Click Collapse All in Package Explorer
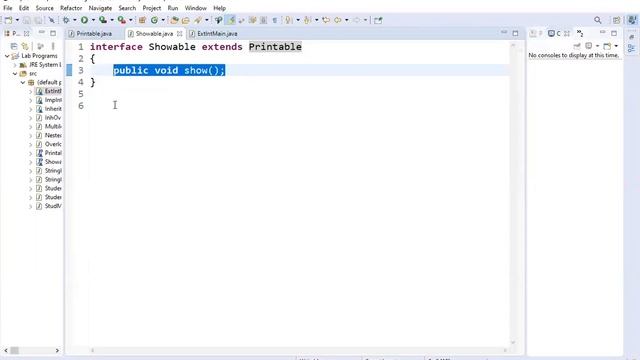 pyautogui.click(x=13, y=46)
